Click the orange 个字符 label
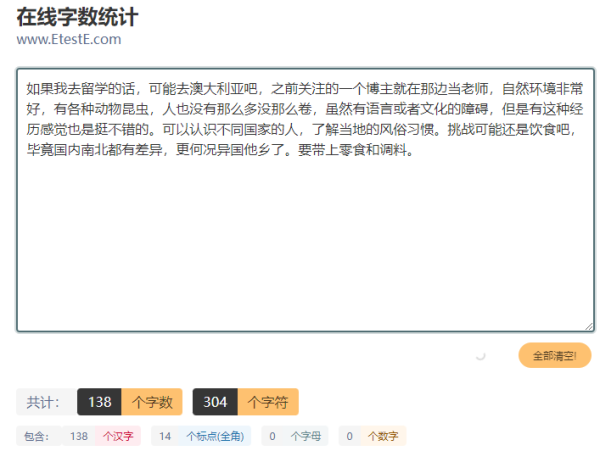Image resolution: width=600 pixels, height=451 pixels. [267, 402]
